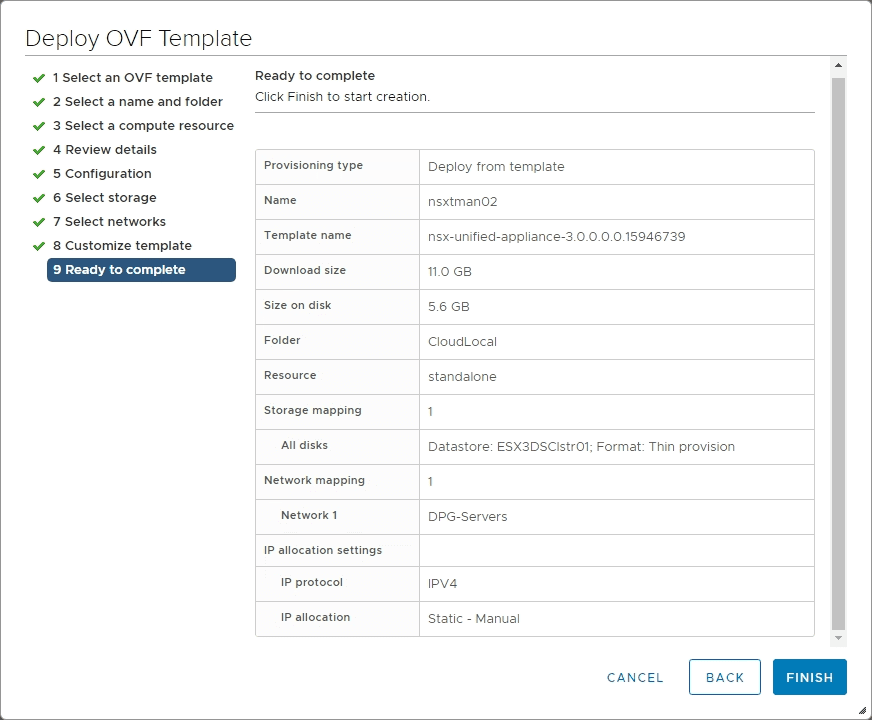This screenshot has height=720, width=872.
Task: Click the Finish button
Action: pyautogui.click(x=810, y=677)
